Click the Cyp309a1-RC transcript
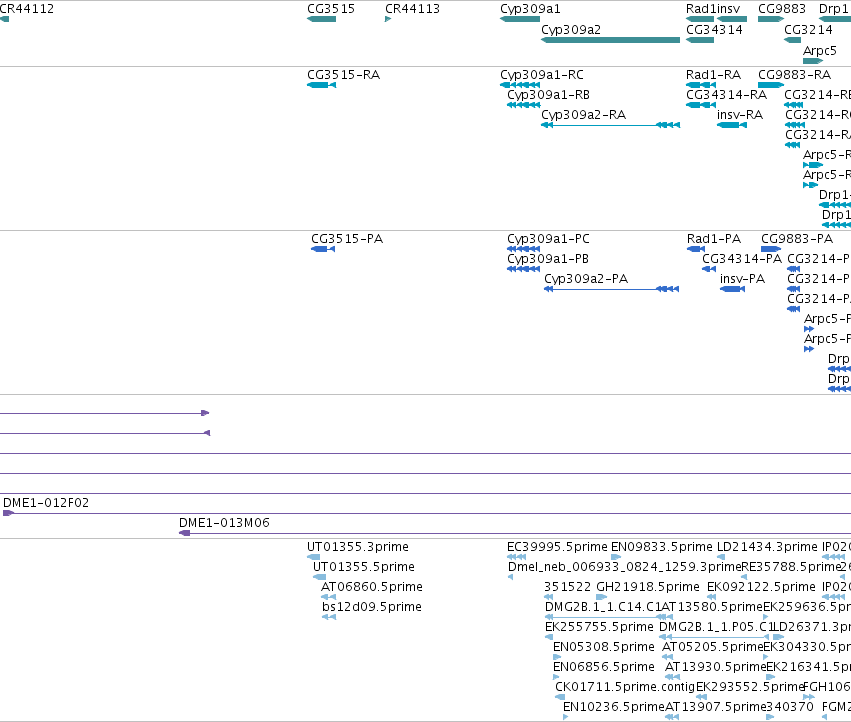The image size is (851, 722). pos(520,85)
